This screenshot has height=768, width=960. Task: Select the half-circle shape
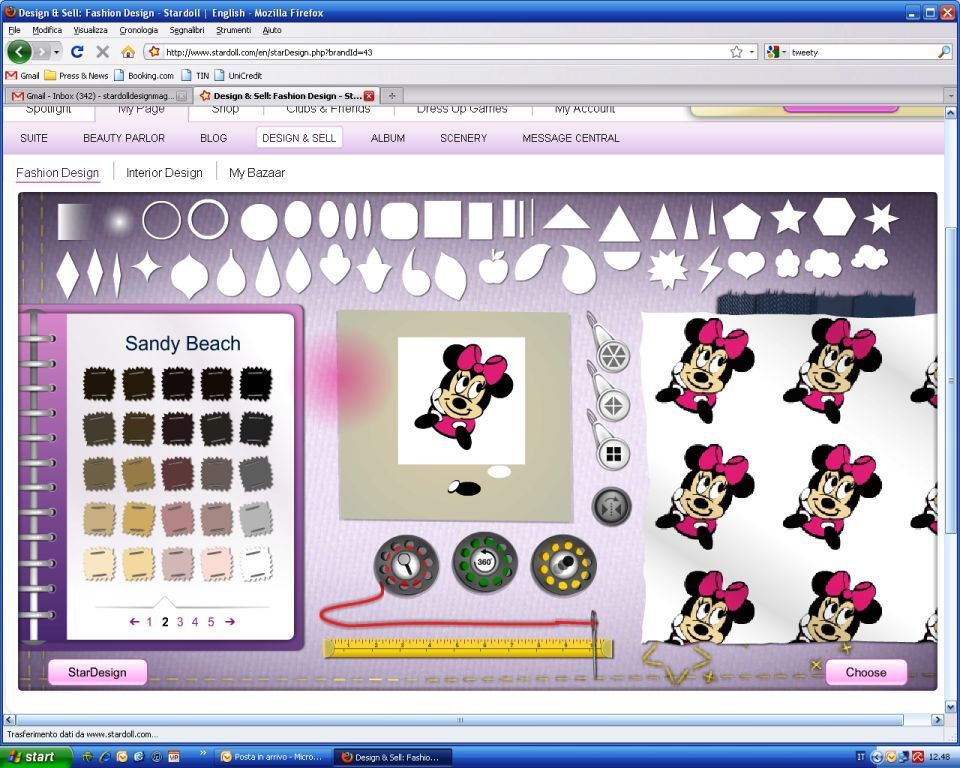coord(621,260)
